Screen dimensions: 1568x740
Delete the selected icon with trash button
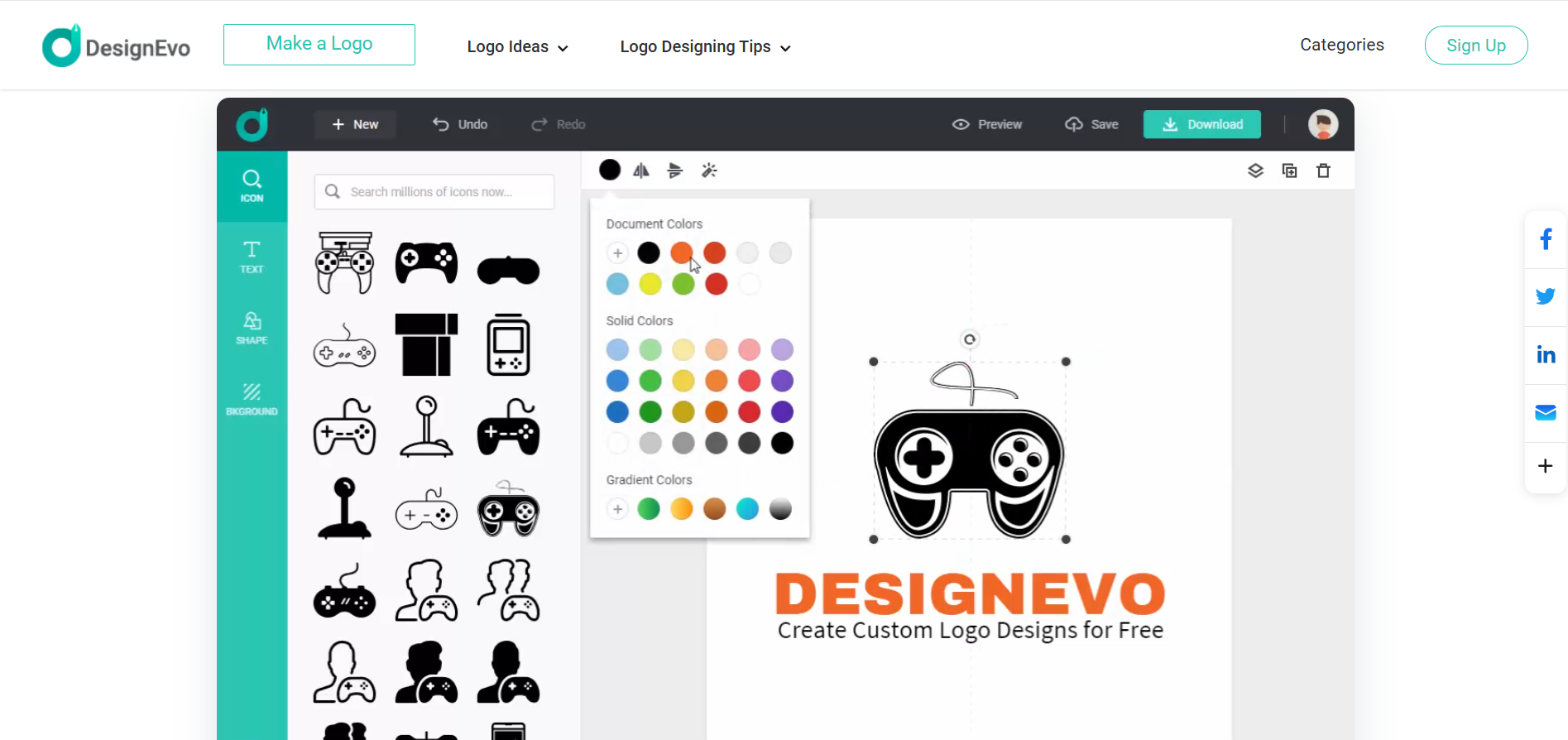click(1324, 171)
